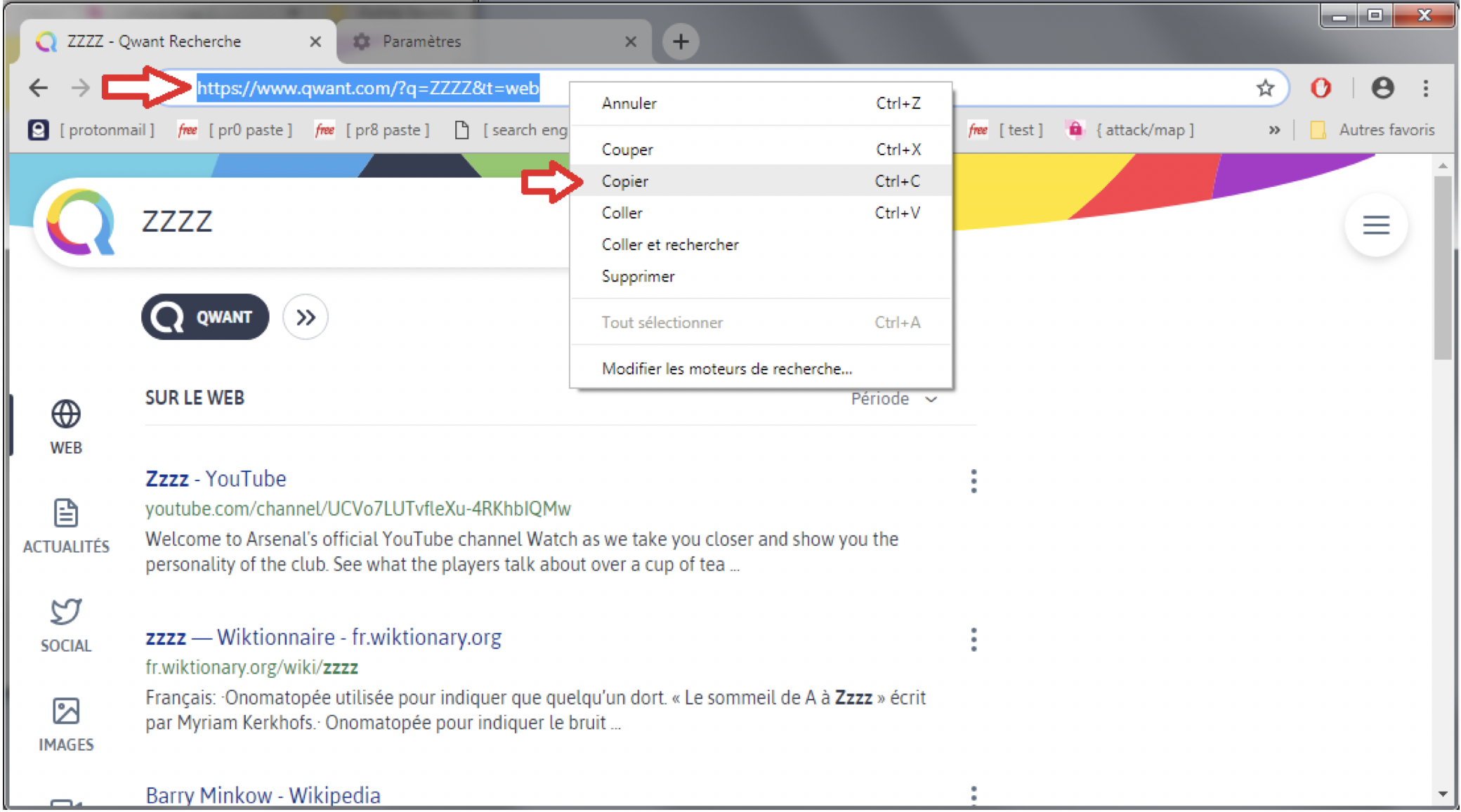Open the Autres favoris folder
The width and height of the screenshot is (1461, 812).
point(1372,130)
